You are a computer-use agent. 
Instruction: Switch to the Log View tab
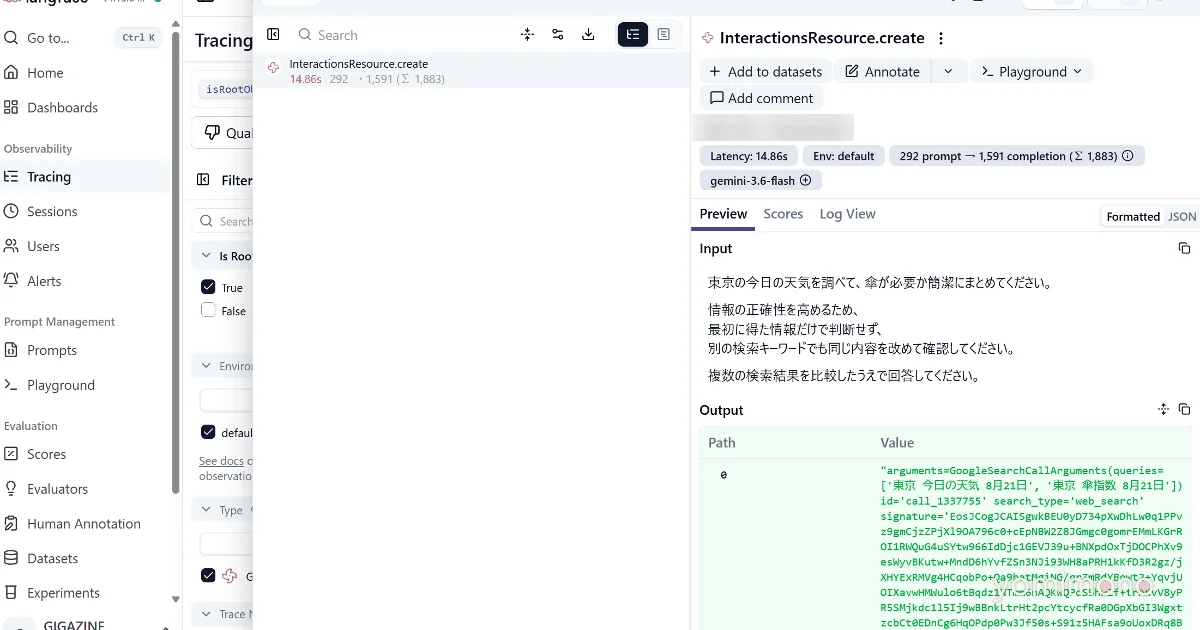click(x=847, y=214)
